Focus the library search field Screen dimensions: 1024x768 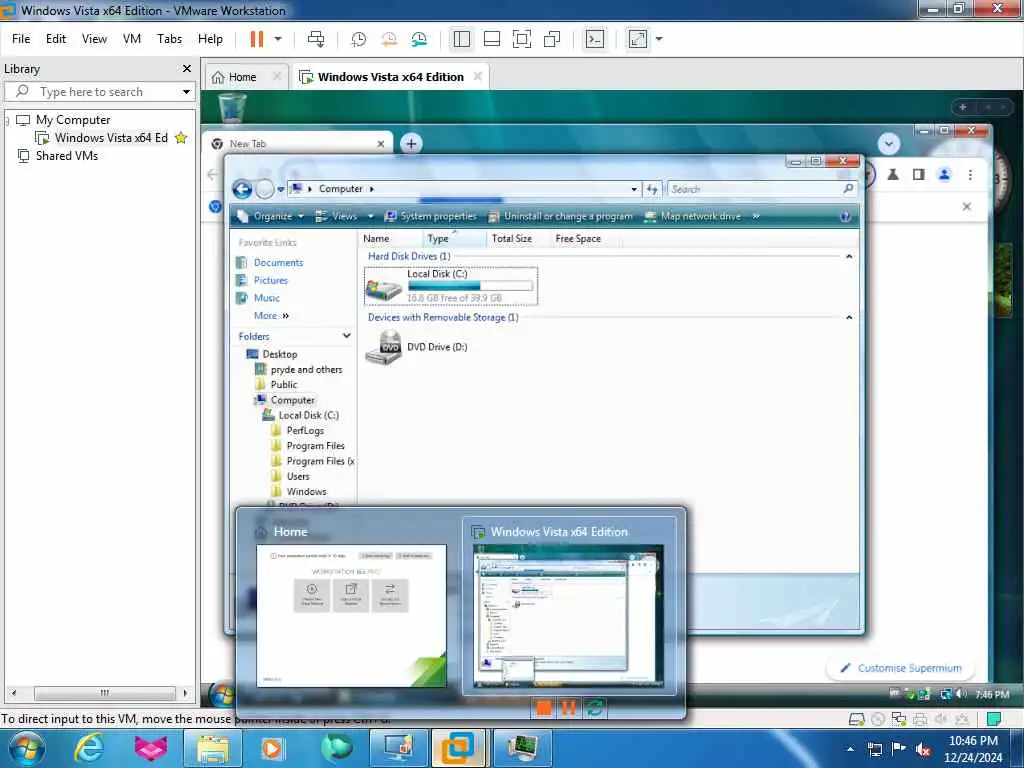98,92
